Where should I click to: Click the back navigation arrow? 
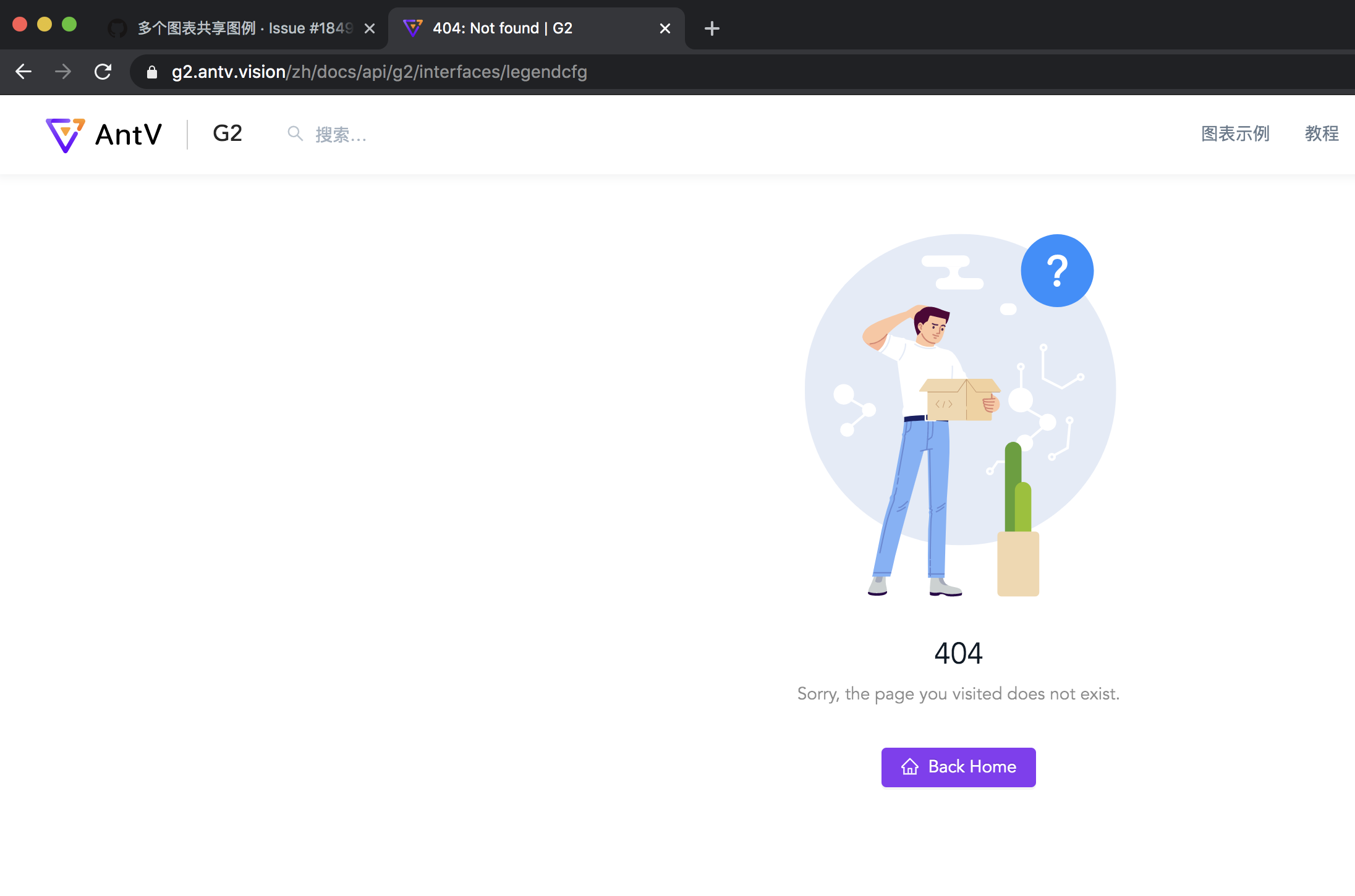(x=23, y=72)
